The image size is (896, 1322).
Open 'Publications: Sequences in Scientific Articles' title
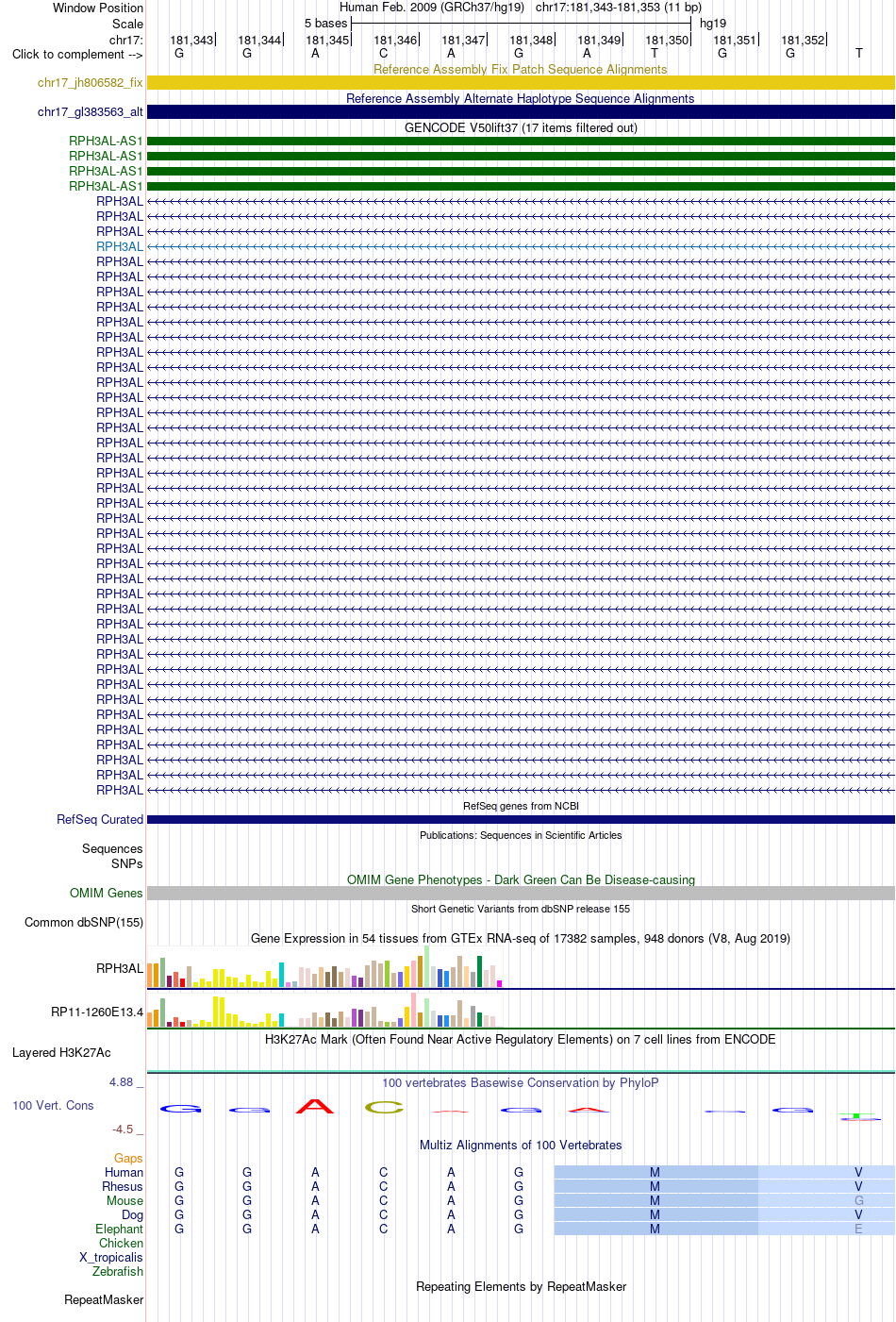pyautogui.click(x=521, y=835)
